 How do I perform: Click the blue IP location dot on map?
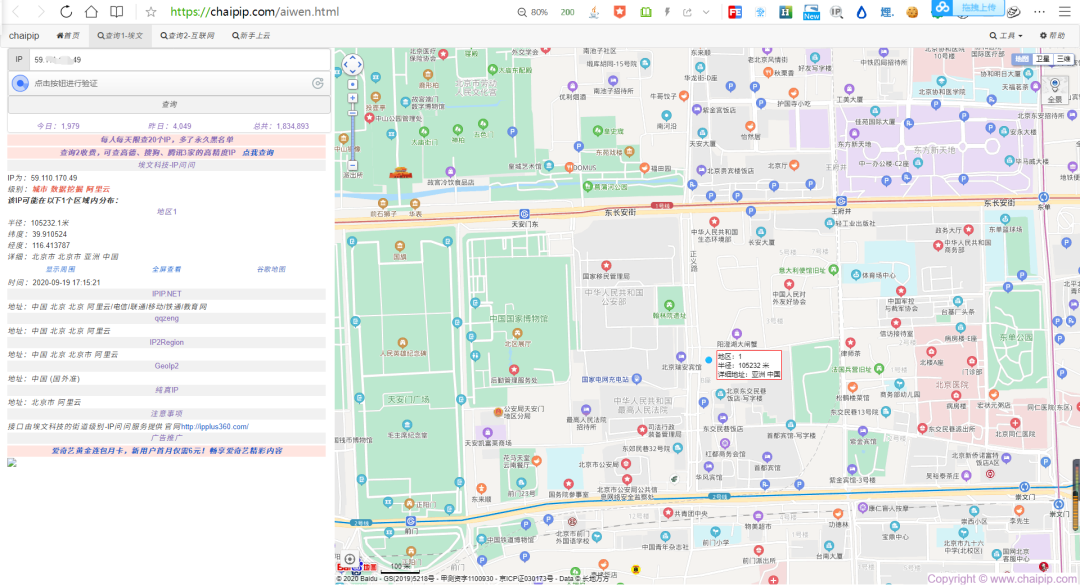pos(708,360)
